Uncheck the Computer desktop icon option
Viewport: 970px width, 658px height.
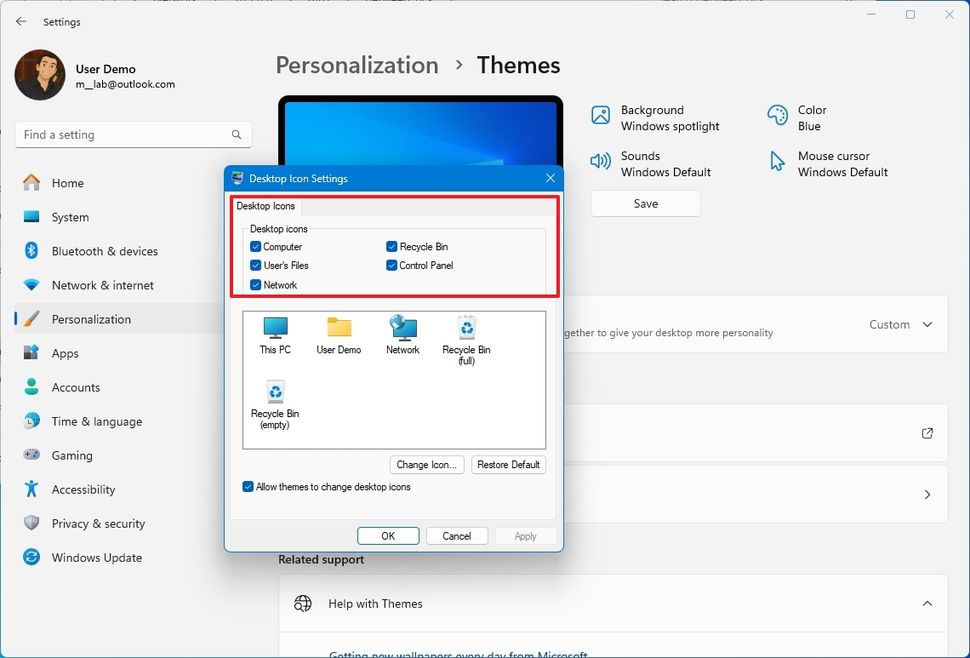254,246
